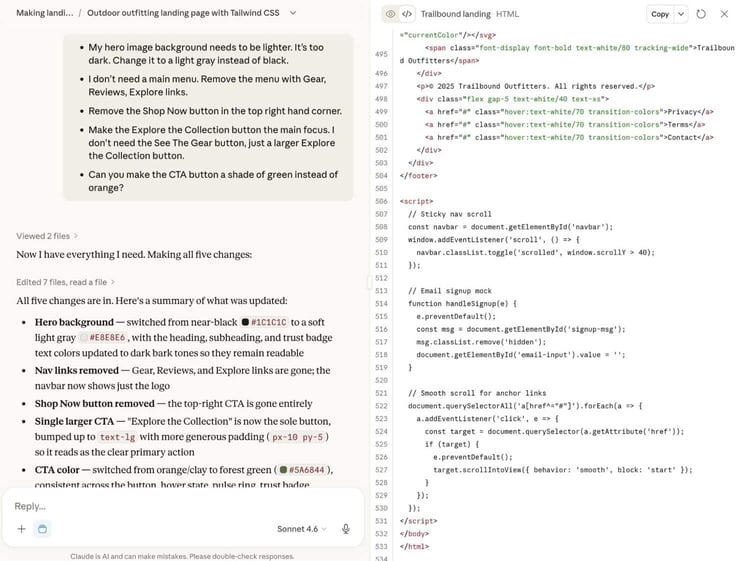Image resolution: width=736 pixels, height=561 pixels.
Task: Open the Copy options dropdown arrow
Action: [681, 14]
